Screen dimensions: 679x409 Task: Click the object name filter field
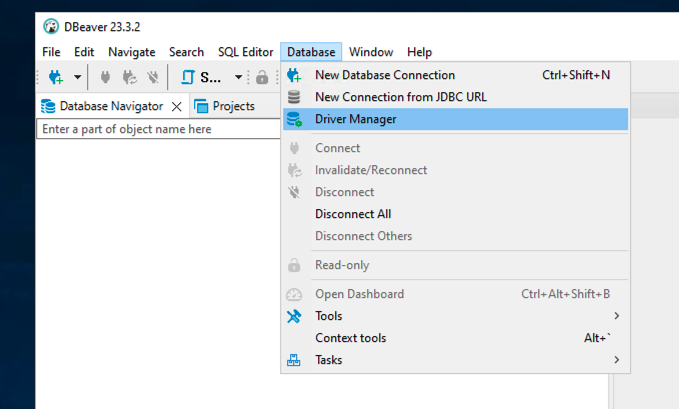(x=158, y=129)
